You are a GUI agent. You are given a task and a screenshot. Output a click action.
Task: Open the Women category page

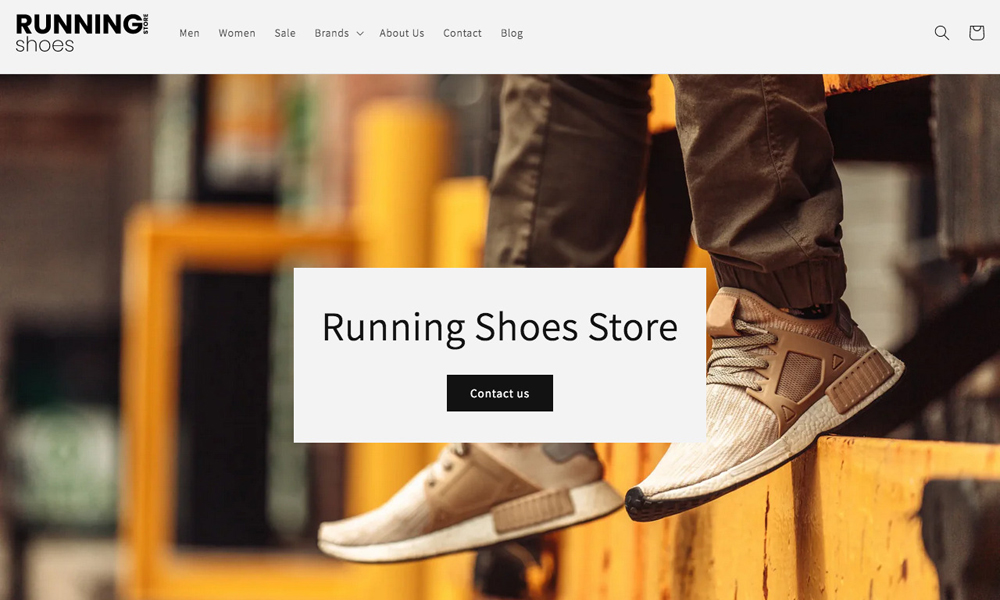coord(237,33)
